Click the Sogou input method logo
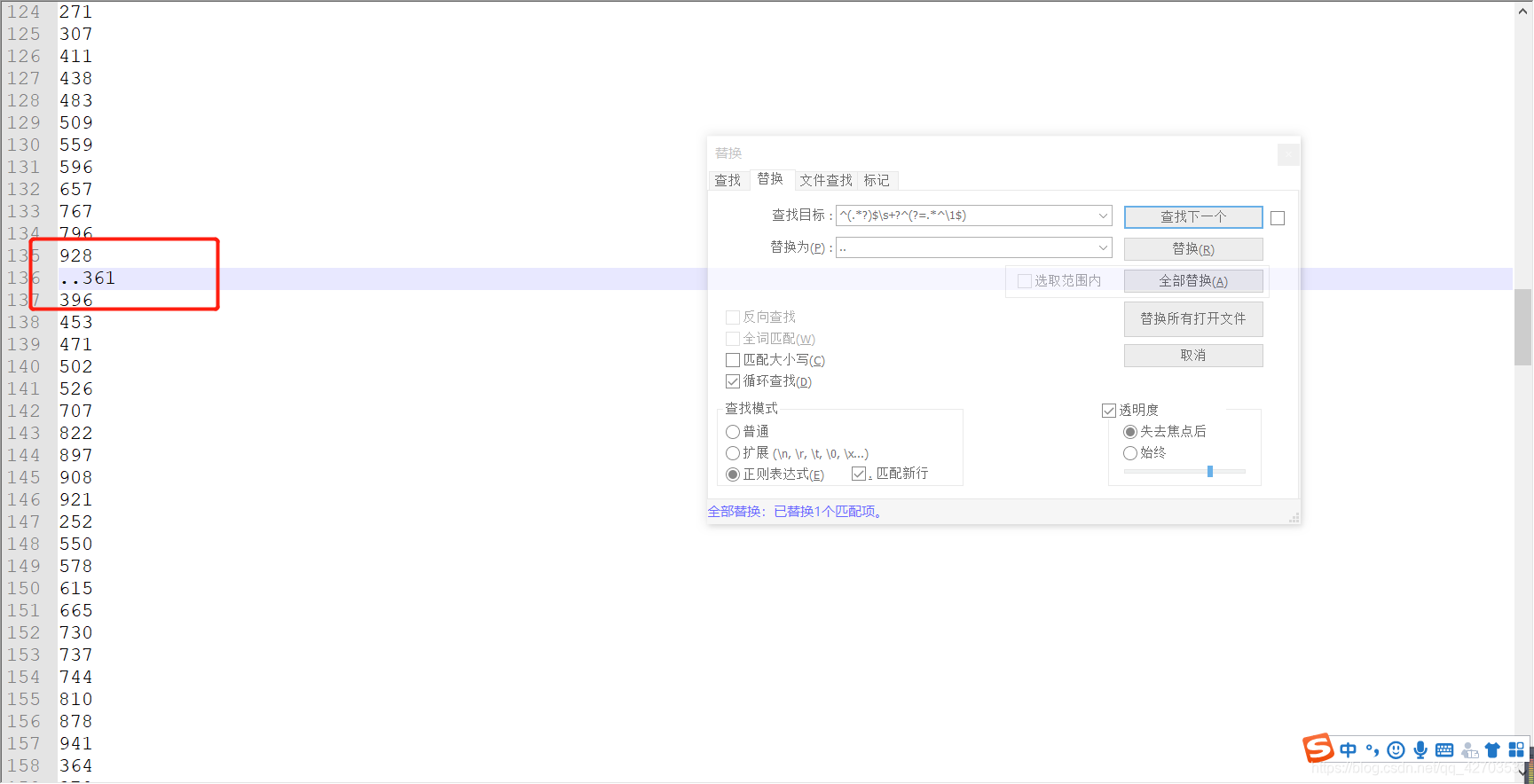The height and width of the screenshot is (784, 1534). (x=1318, y=749)
